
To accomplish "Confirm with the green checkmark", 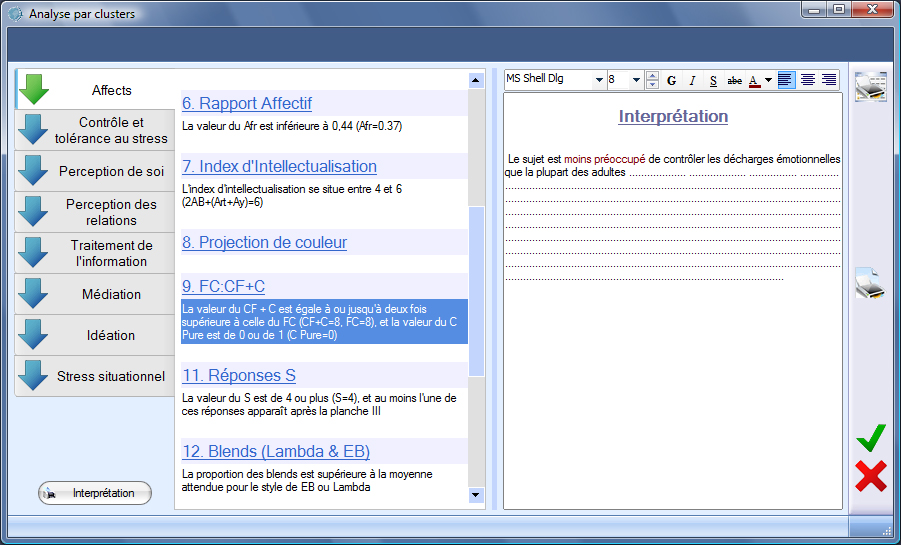I will point(871,437).
